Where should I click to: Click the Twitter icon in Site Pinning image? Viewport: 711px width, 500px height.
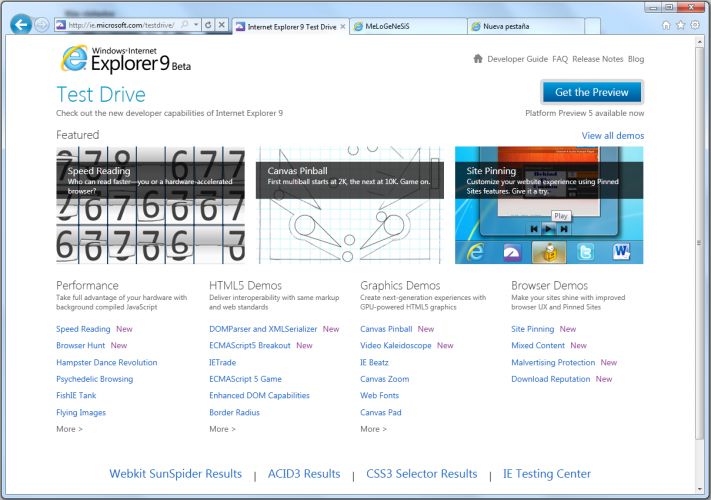585,252
